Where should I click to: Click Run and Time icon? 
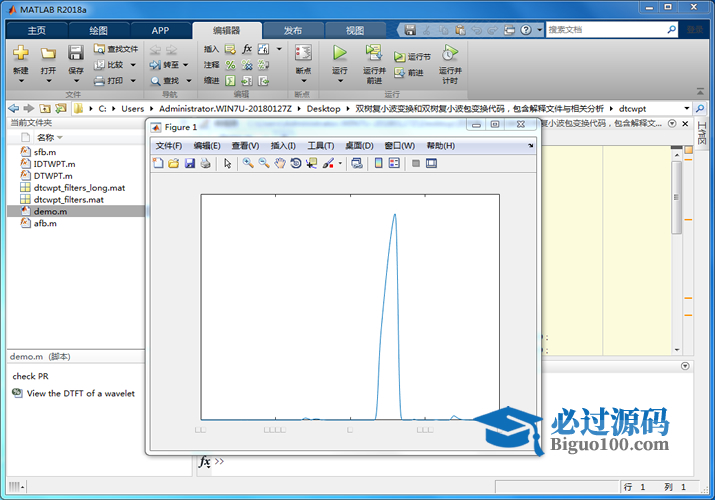click(x=450, y=53)
